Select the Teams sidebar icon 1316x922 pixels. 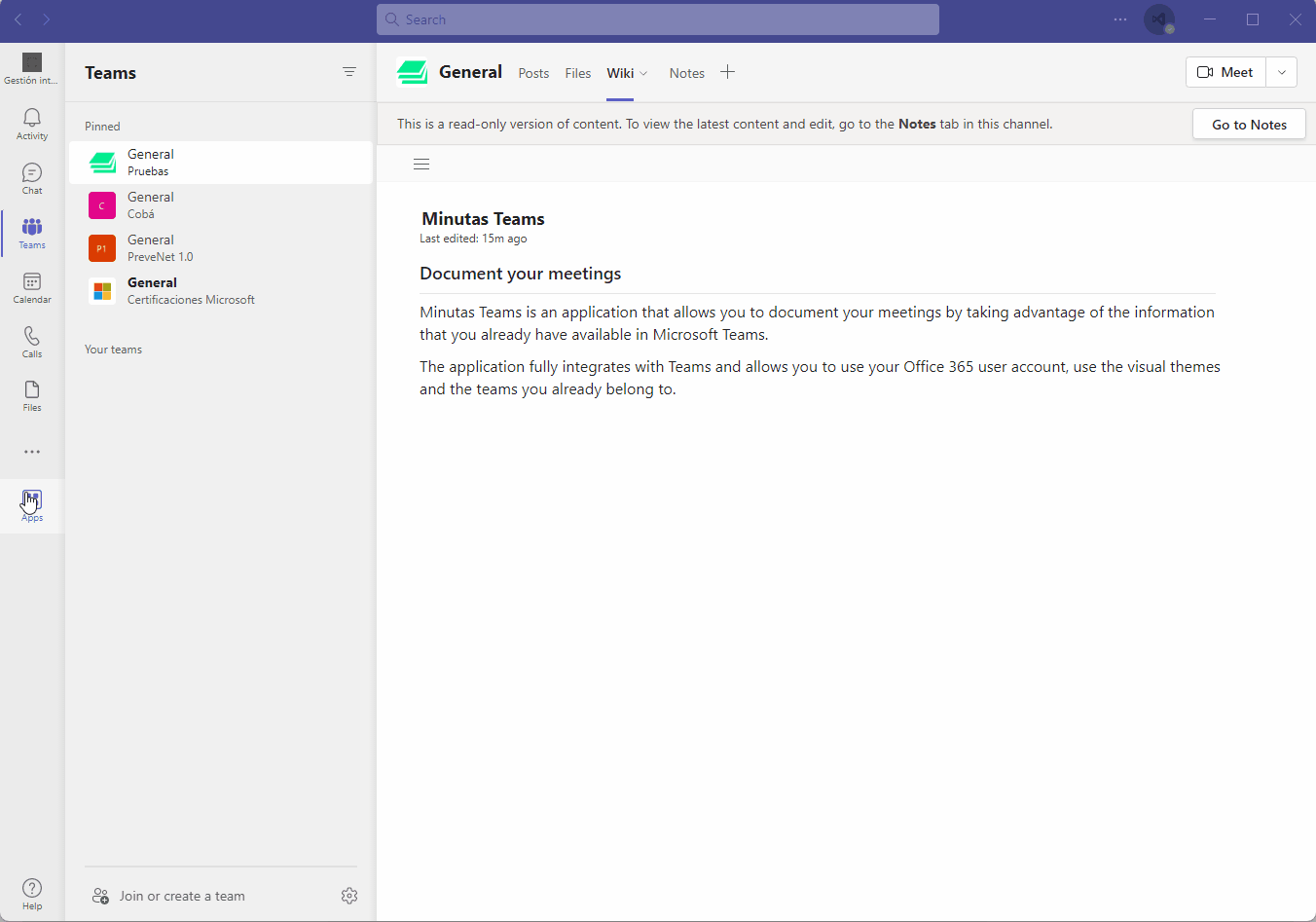32,233
